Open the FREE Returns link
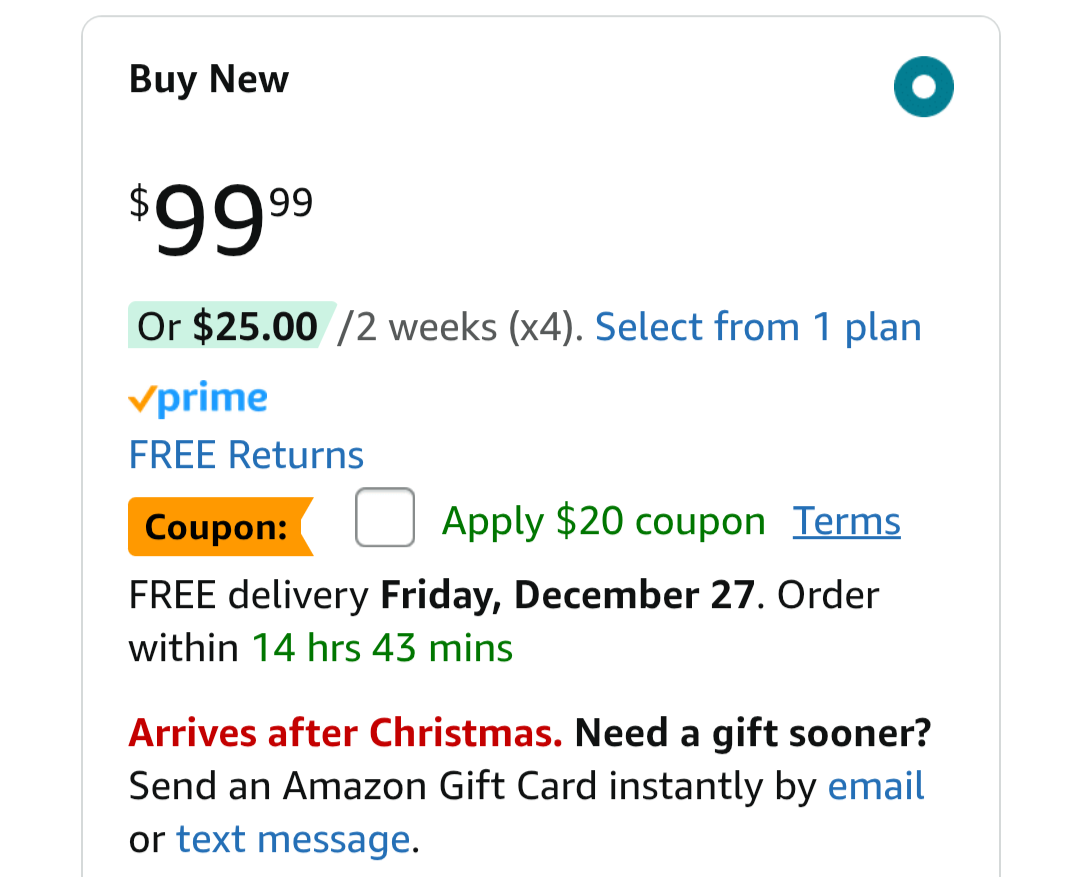Screen dimensions: 1080x877 [x=246, y=455]
